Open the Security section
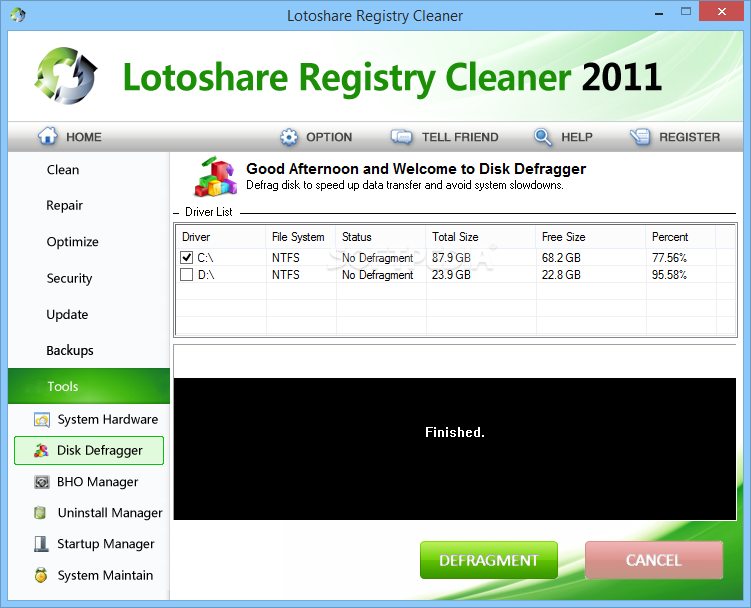The width and height of the screenshot is (751, 608). tap(69, 278)
